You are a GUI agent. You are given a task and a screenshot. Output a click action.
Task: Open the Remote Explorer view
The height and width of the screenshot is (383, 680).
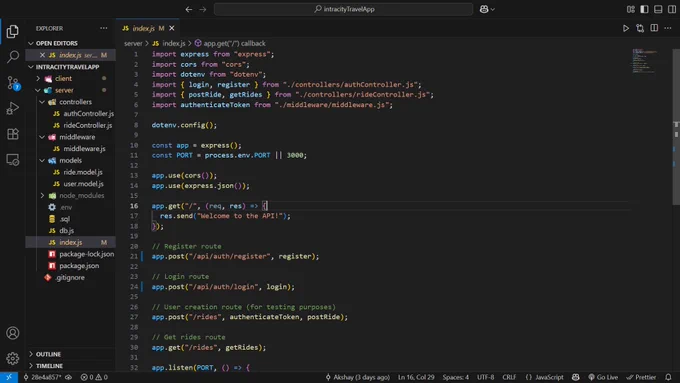pos(13,160)
